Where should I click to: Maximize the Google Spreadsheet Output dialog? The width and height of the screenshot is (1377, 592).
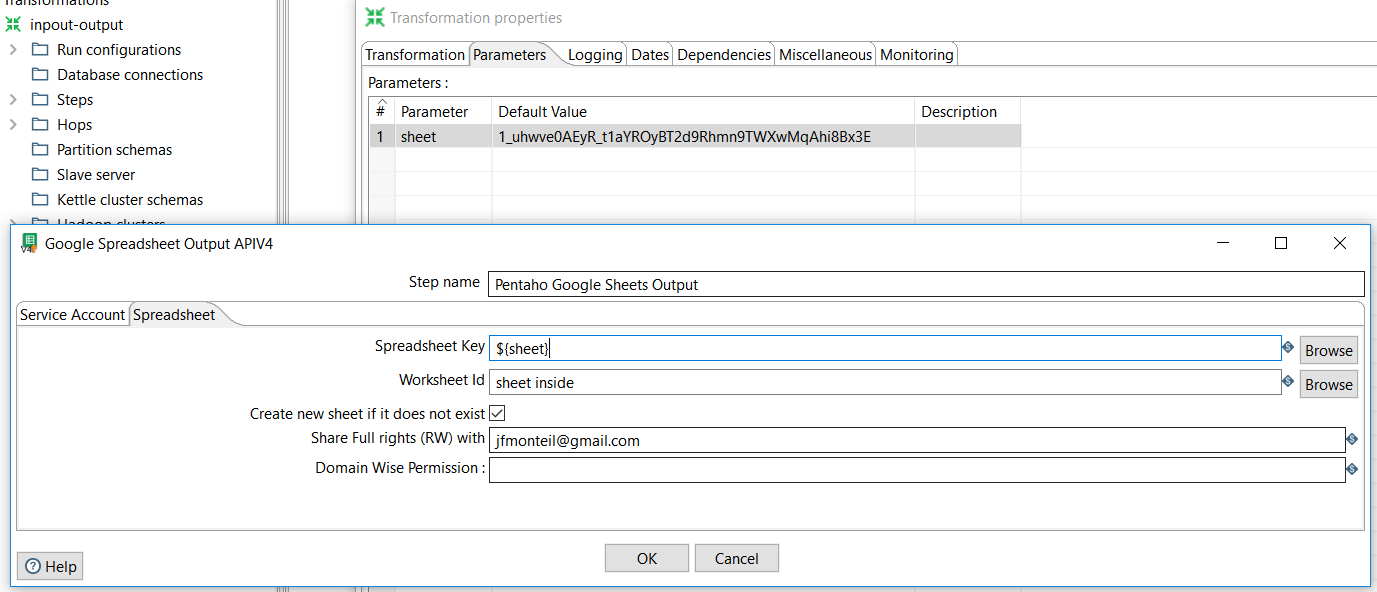tap(1281, 243)
